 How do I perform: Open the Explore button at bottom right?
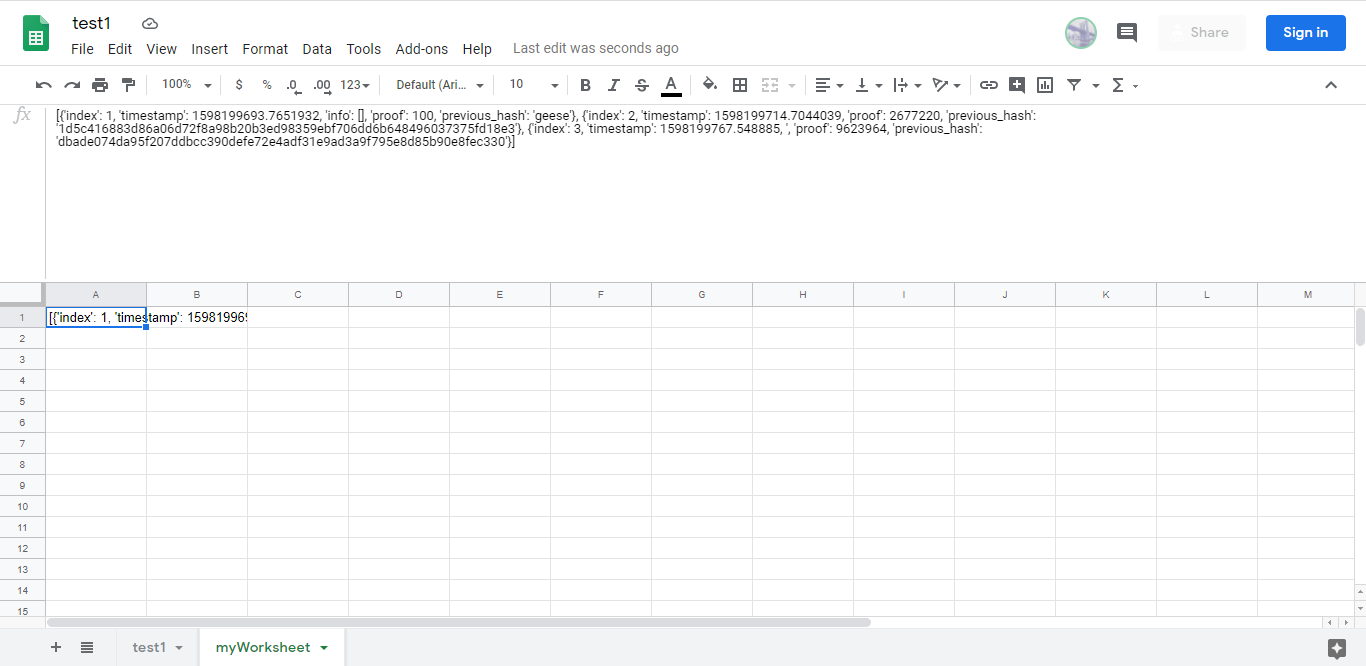tap(1336, 648)
